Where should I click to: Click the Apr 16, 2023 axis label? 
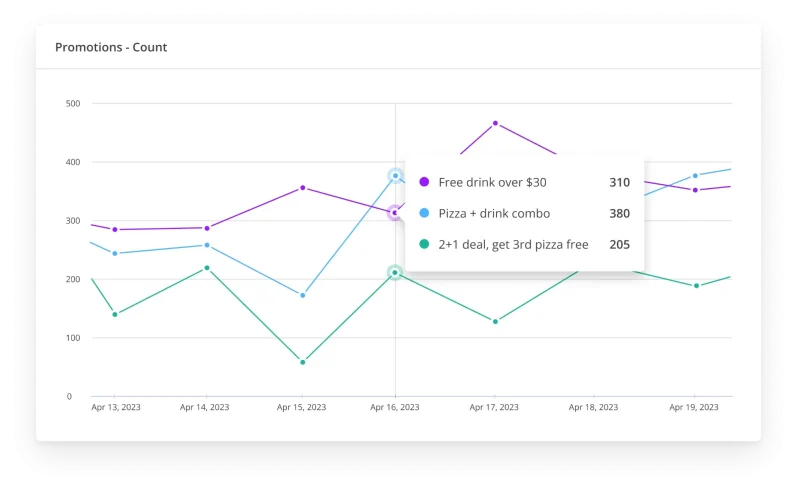395,408
